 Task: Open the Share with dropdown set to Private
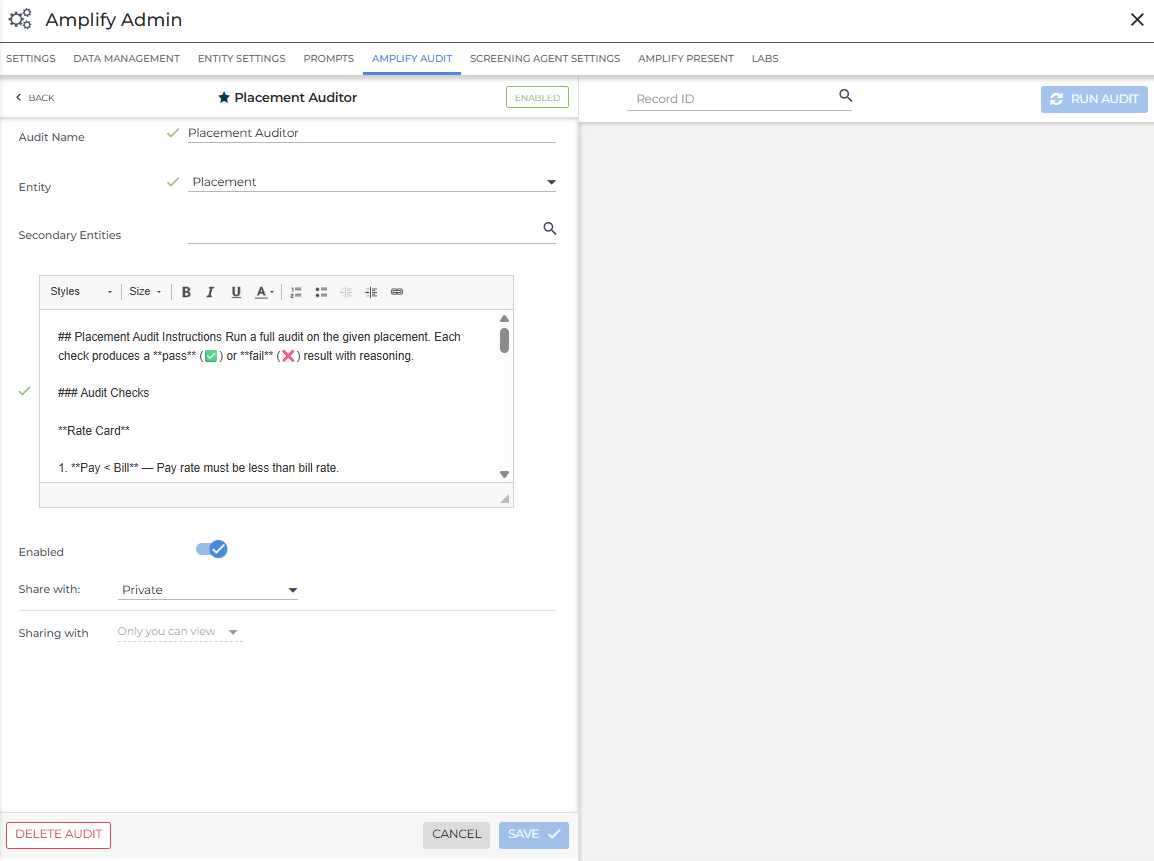point(208,589)
